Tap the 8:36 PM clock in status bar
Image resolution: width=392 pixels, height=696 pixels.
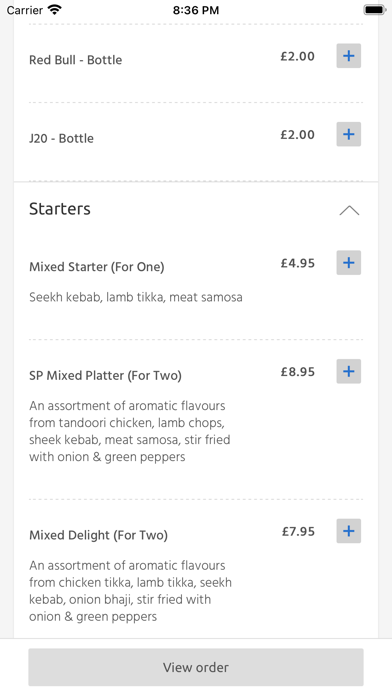pyautogui.click(x=196, y=10)
